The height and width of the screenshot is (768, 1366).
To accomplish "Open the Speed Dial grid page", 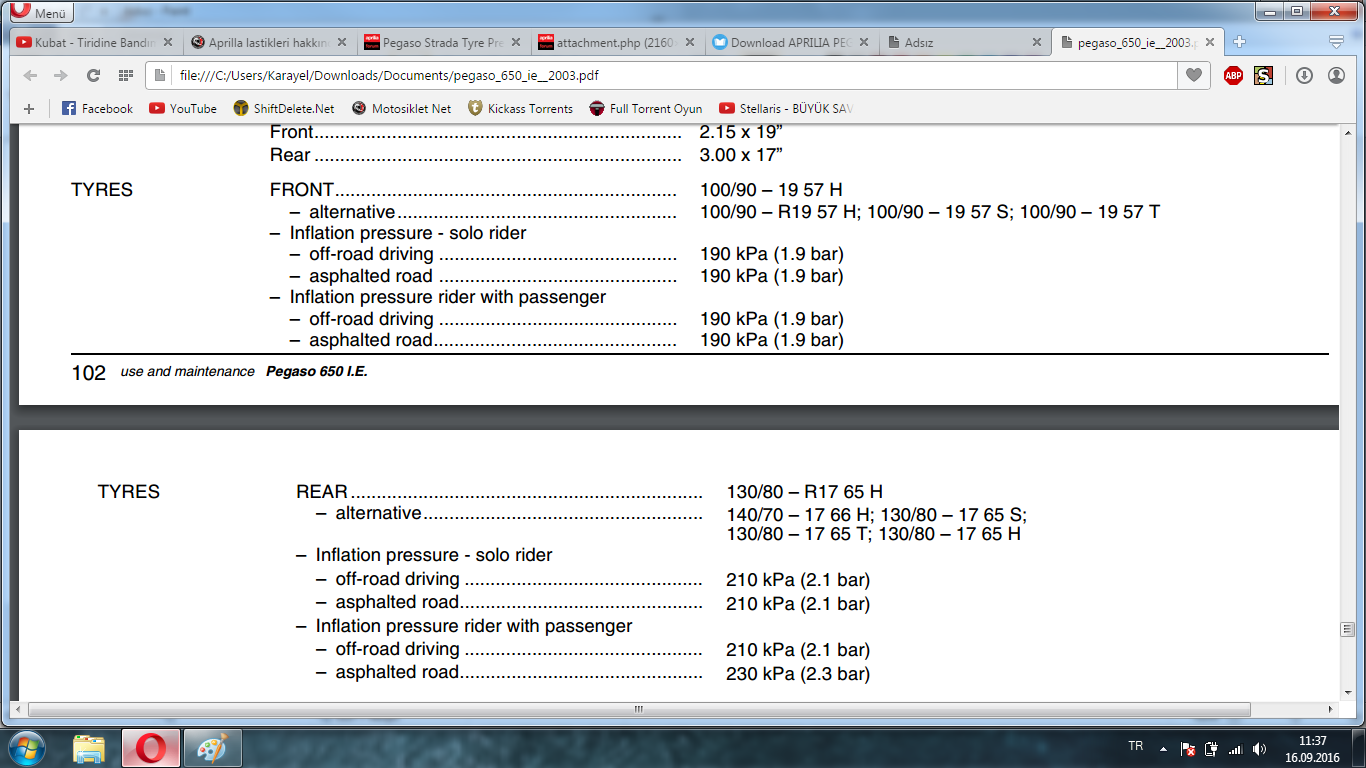I will point(125,76).
